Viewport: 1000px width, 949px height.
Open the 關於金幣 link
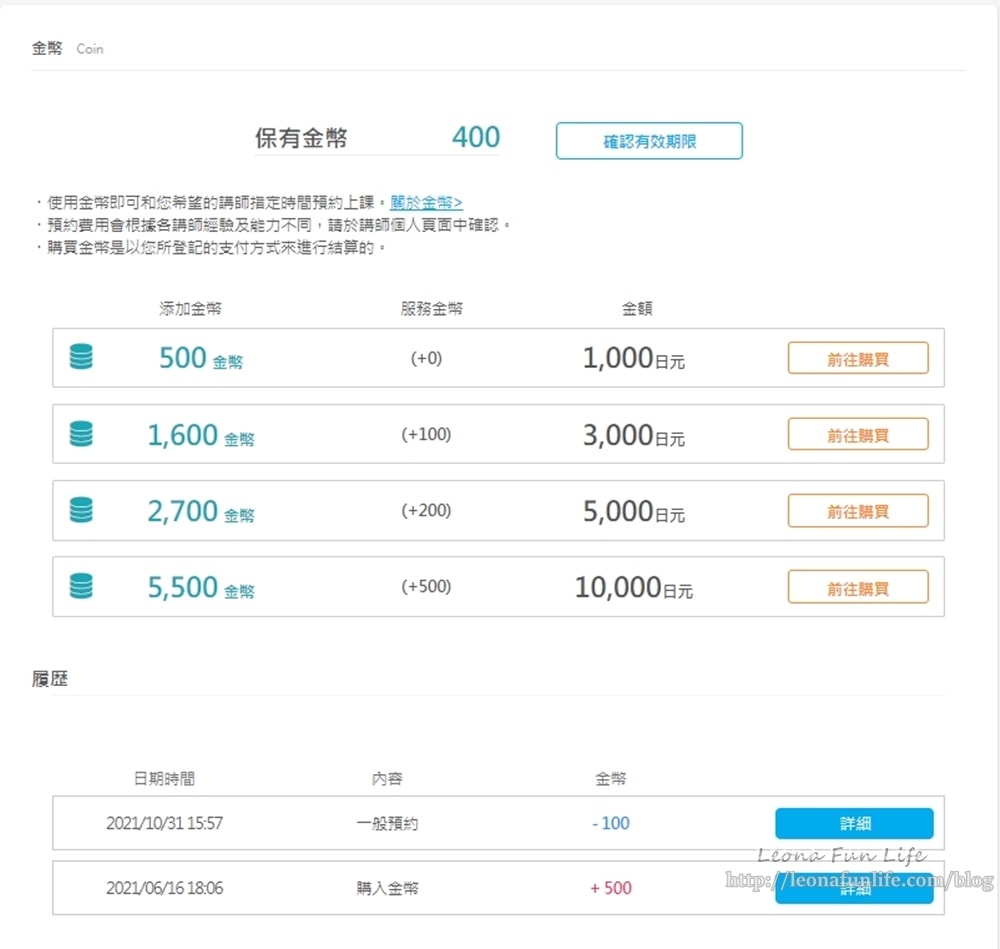[426, 202]
